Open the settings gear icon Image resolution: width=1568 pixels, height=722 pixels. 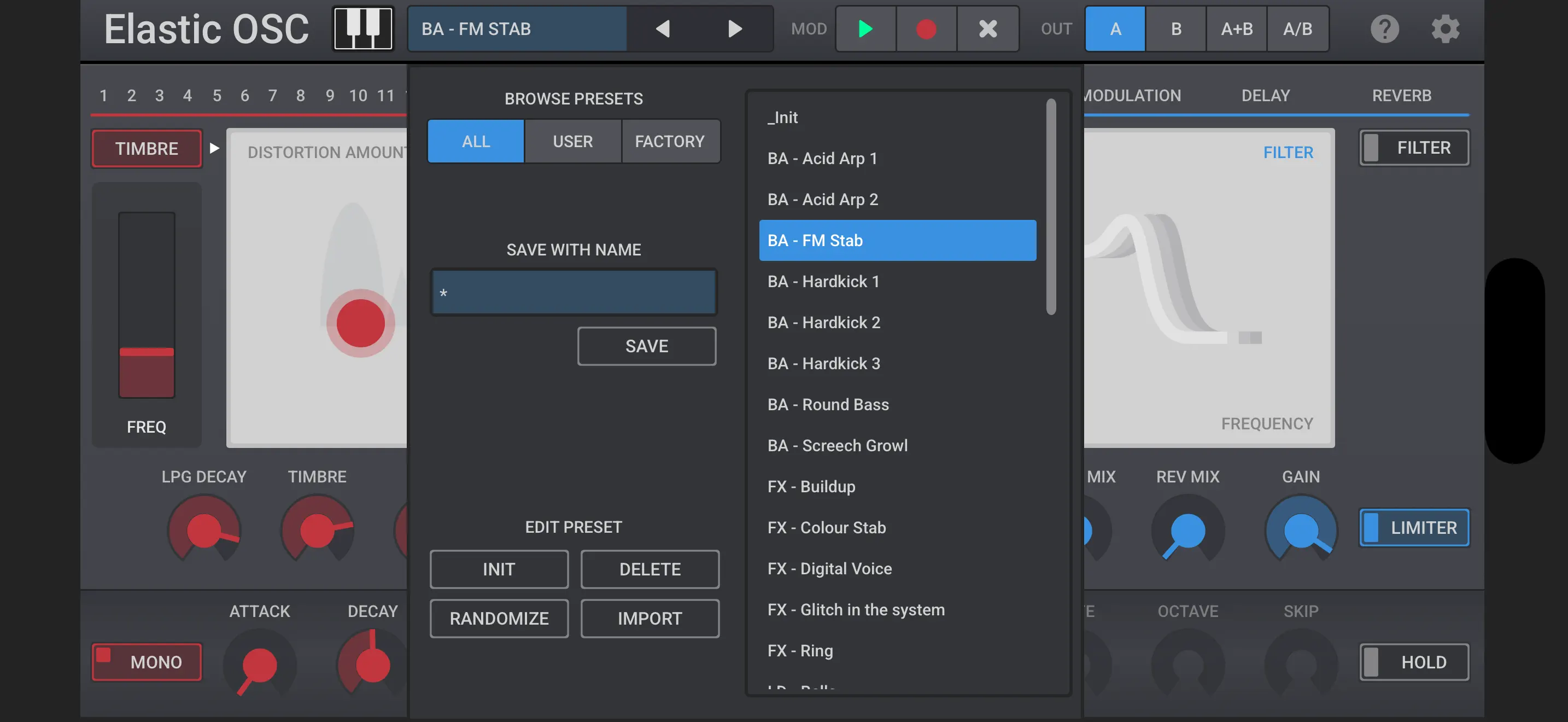coord(1445,28)
